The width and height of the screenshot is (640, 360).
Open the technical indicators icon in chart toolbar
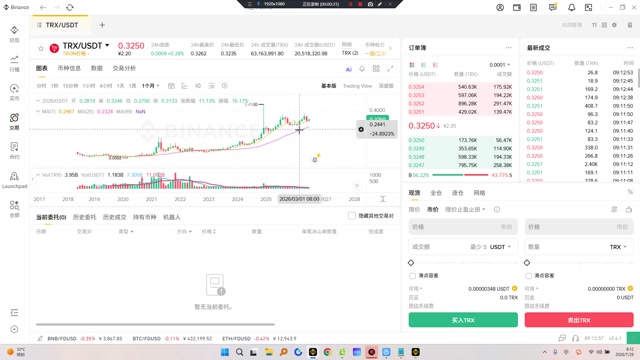[x=184, y=86]
